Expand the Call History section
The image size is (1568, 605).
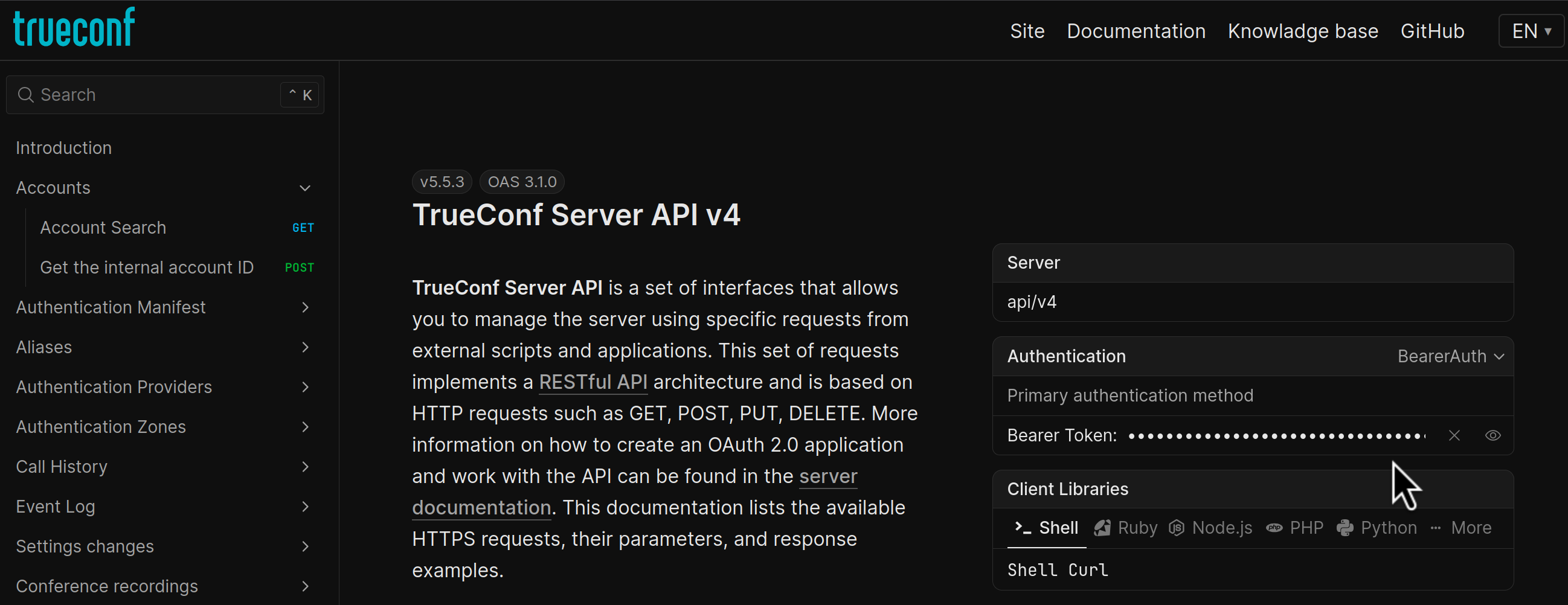tap(304, 466)
